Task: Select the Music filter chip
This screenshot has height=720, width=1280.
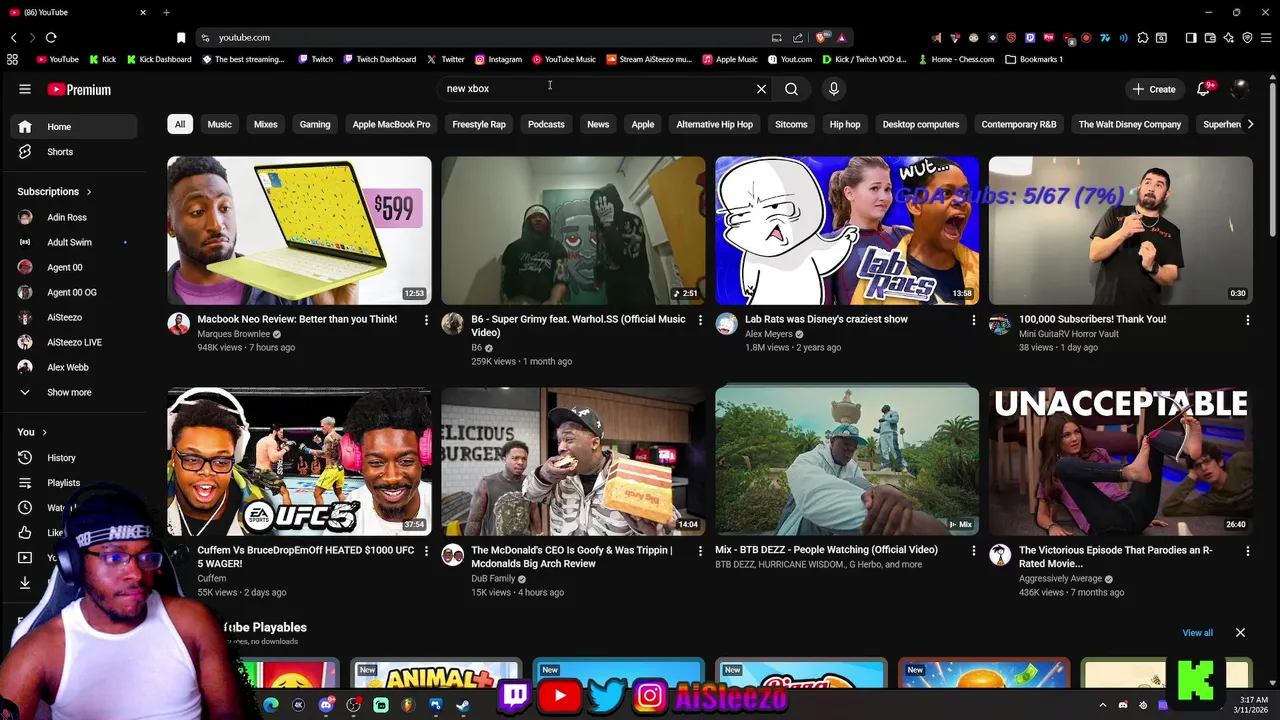Action: coord(219,124)
